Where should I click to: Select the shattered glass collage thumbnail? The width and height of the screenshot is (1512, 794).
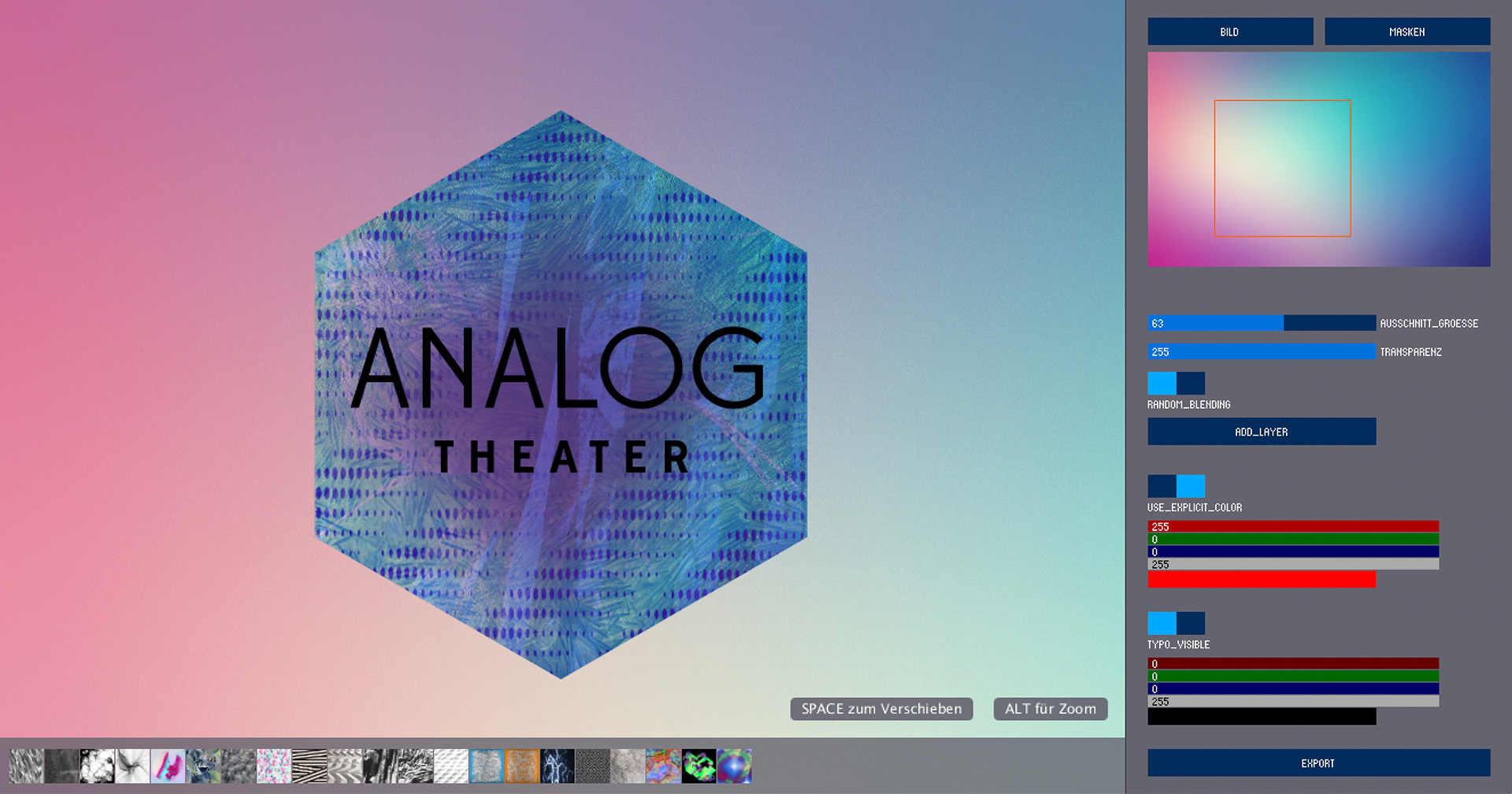pos(204,766)
